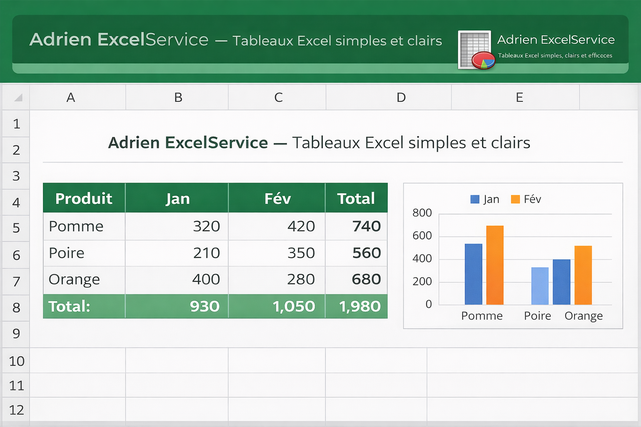Click the Adrien ExcelService title in green banner

click(x=119, y=40)
